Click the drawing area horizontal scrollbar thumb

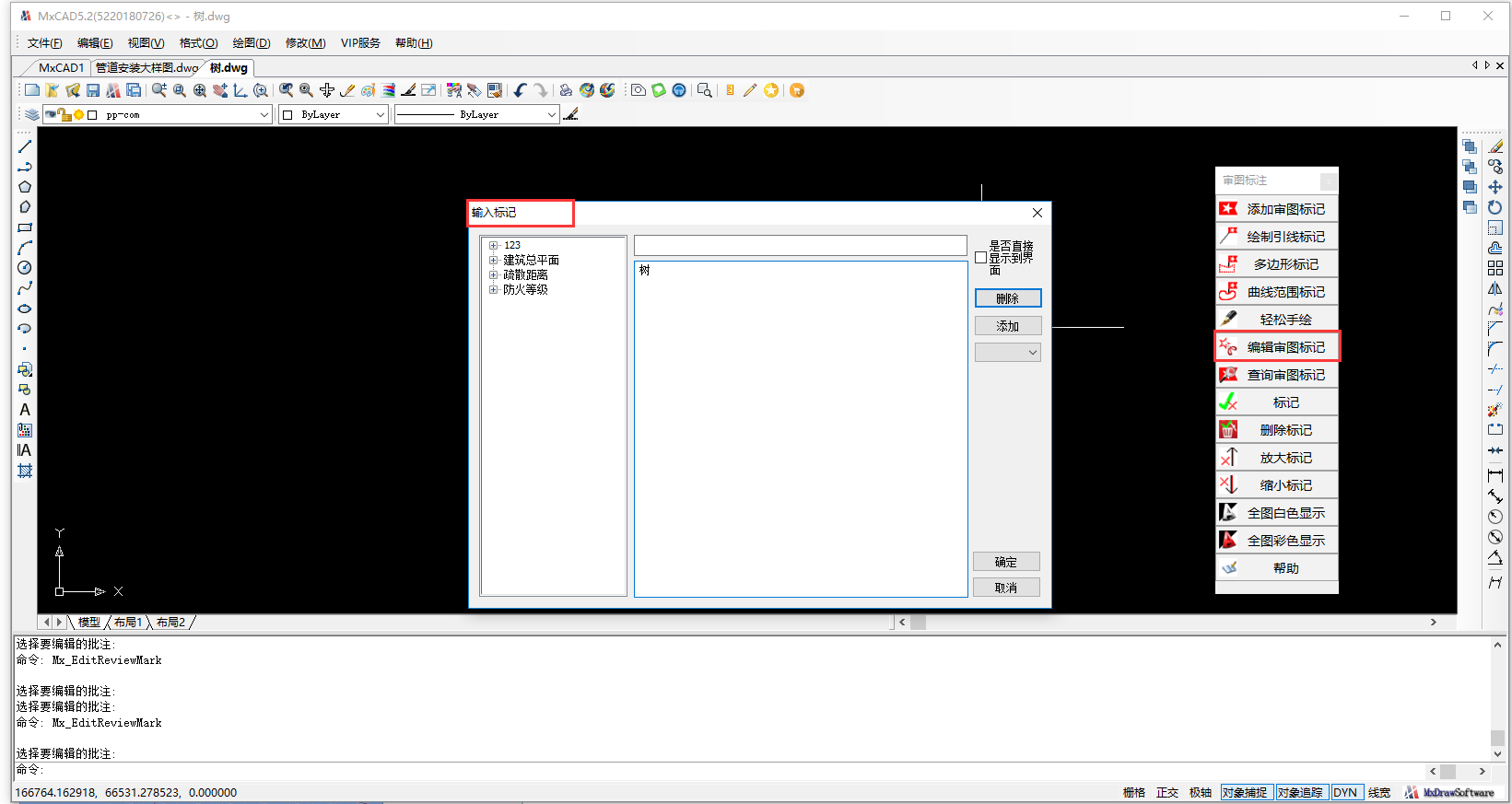[919, 623]
